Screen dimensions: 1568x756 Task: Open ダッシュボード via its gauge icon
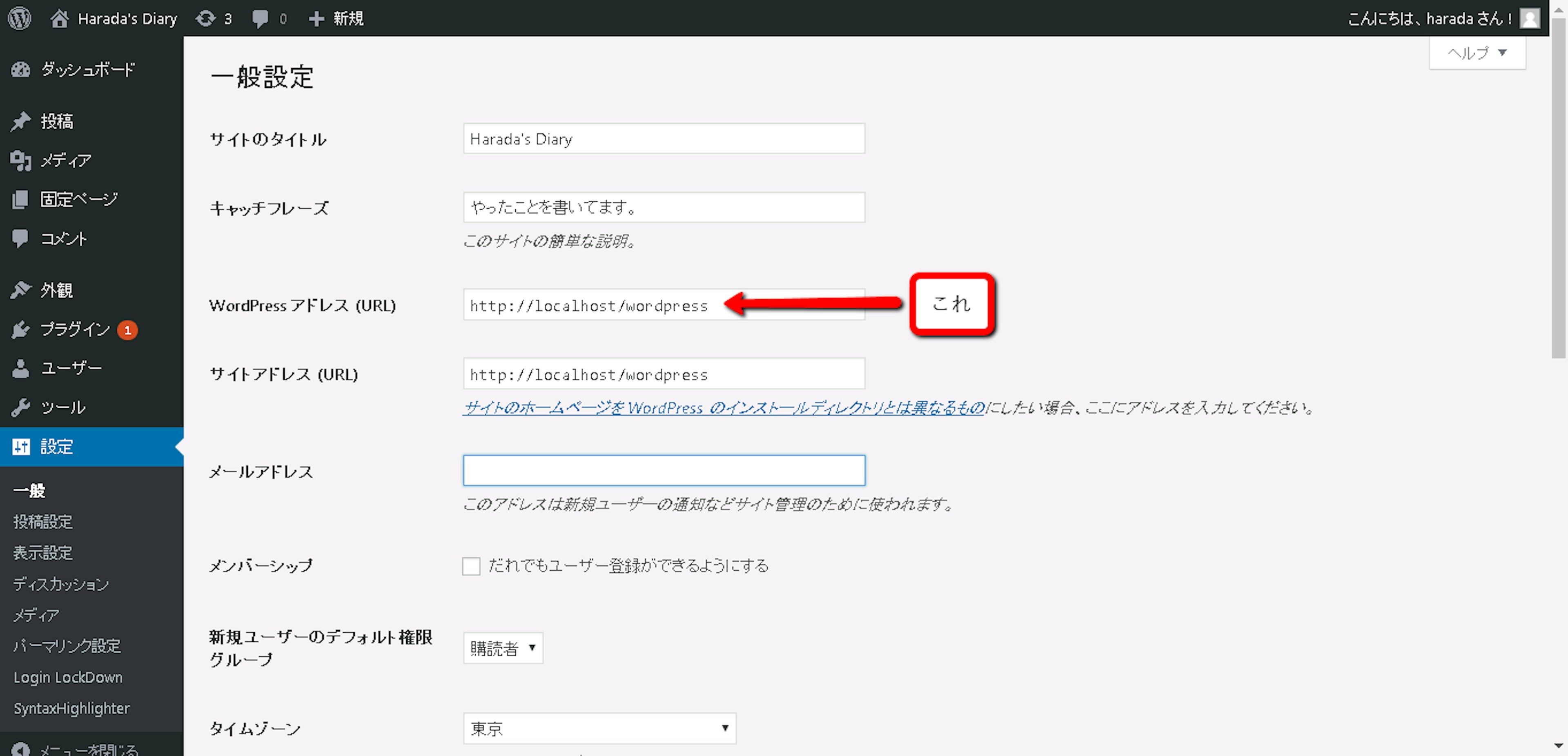pos(21,70)
